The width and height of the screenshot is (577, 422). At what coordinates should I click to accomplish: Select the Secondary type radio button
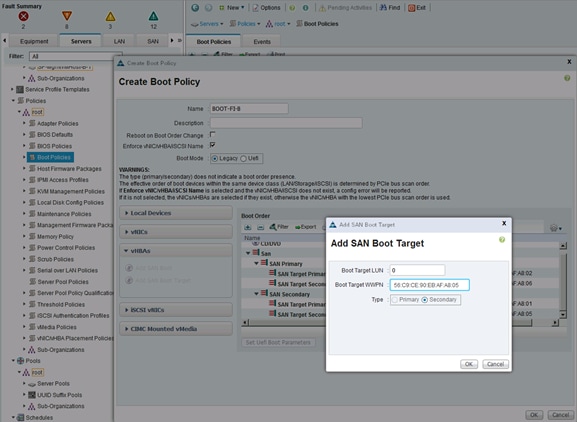(425, 300)
